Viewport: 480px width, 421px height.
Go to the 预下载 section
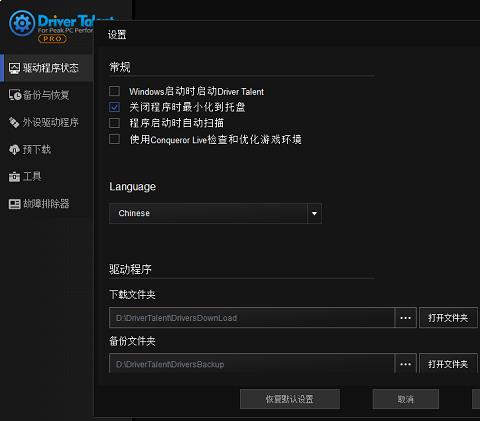(x=47, y=149)
